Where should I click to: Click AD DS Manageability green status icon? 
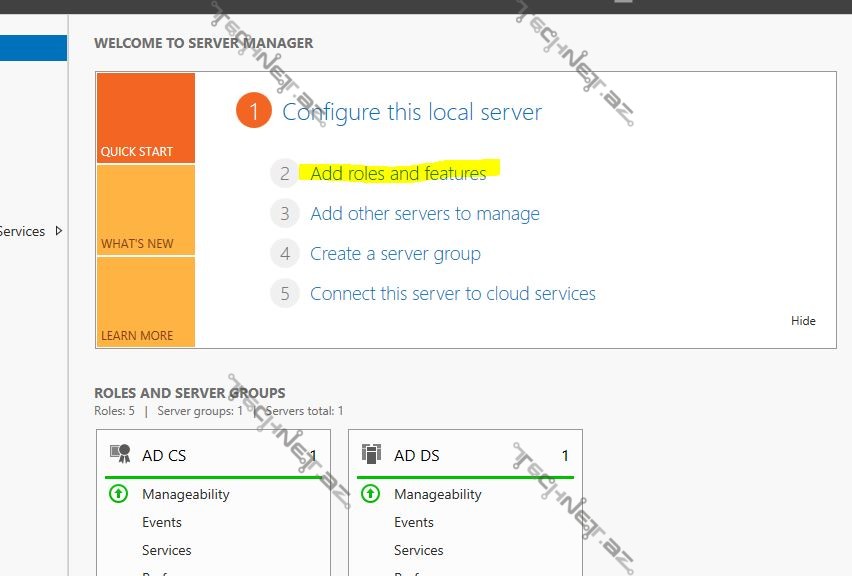[371, 494]
